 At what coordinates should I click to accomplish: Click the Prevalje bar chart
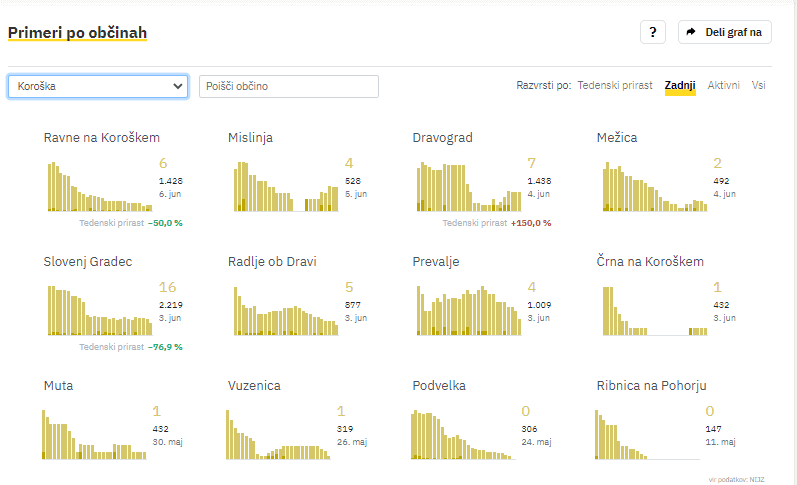(468, 310)
